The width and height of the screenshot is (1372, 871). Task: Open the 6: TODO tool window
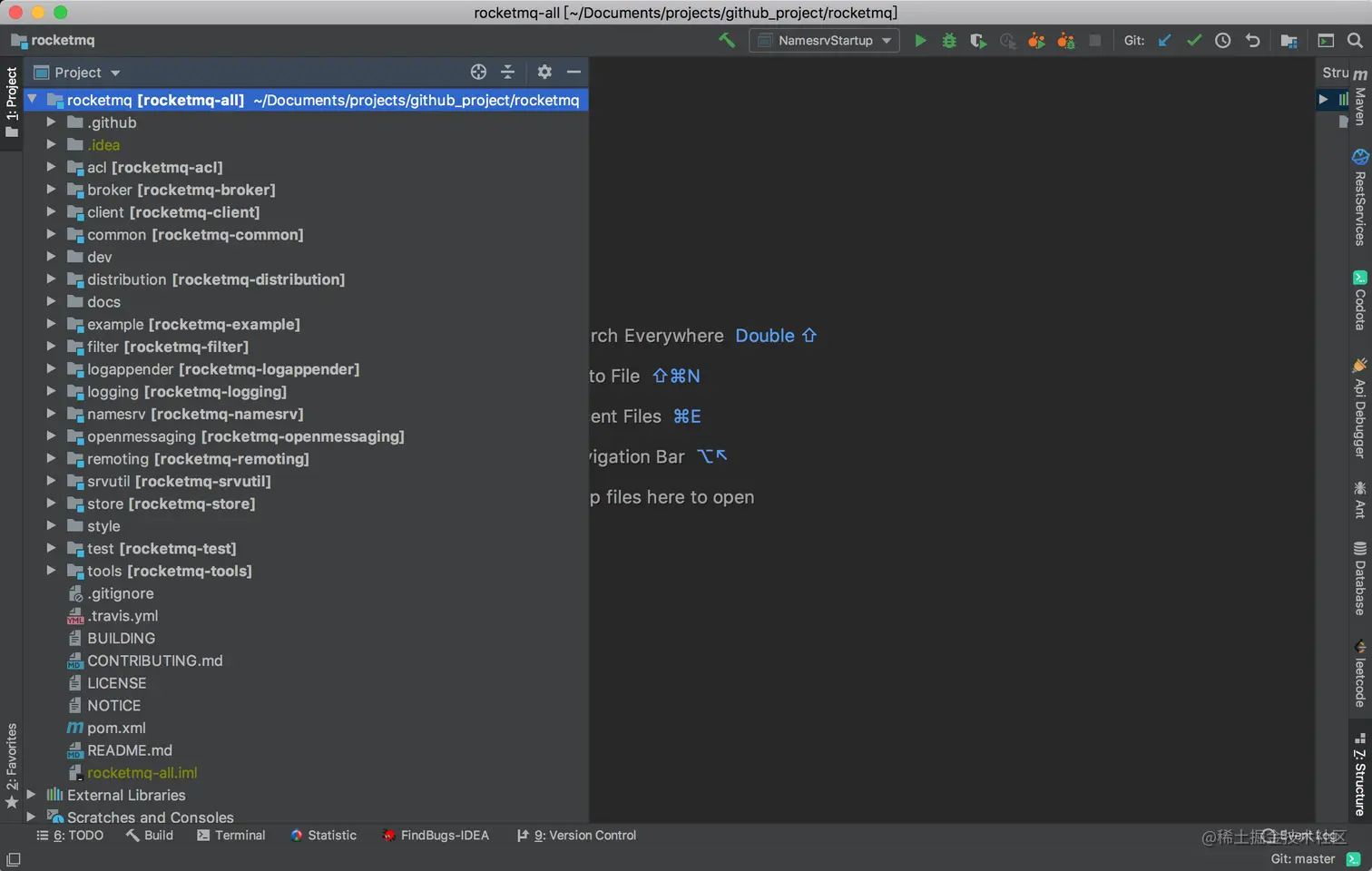70,836
